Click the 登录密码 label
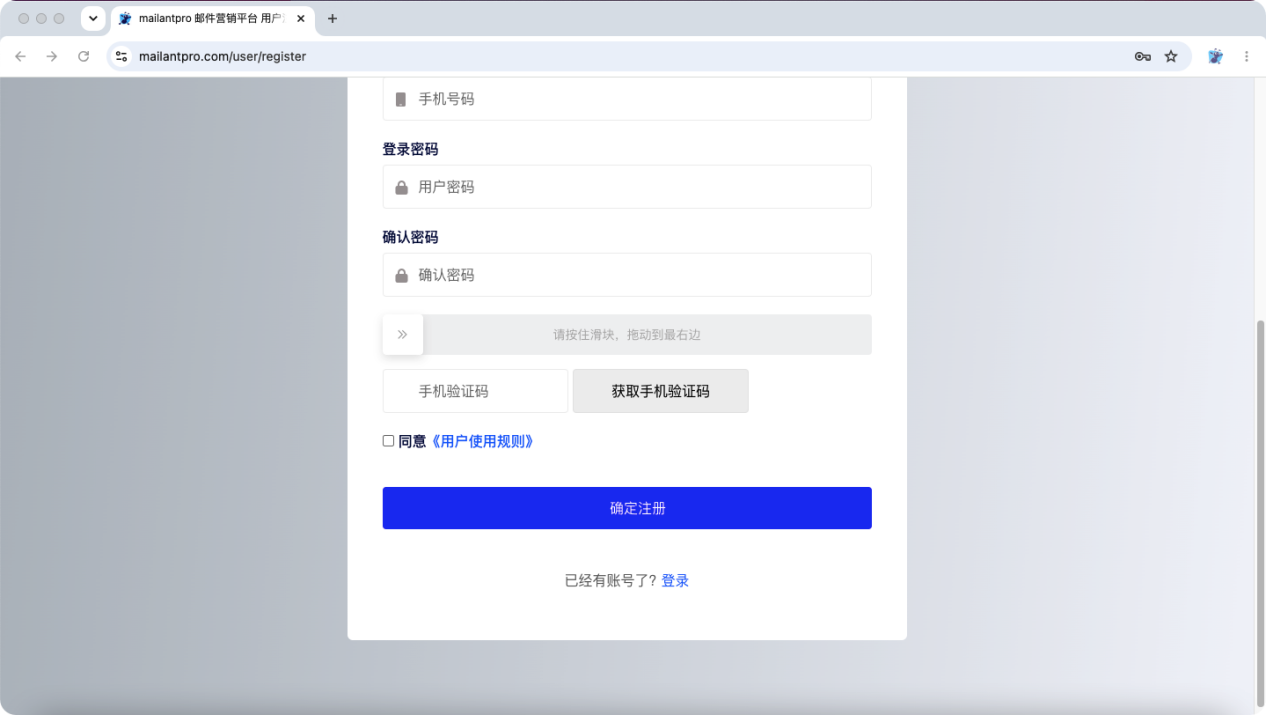The image size is (1266, 715). (410, 149)
